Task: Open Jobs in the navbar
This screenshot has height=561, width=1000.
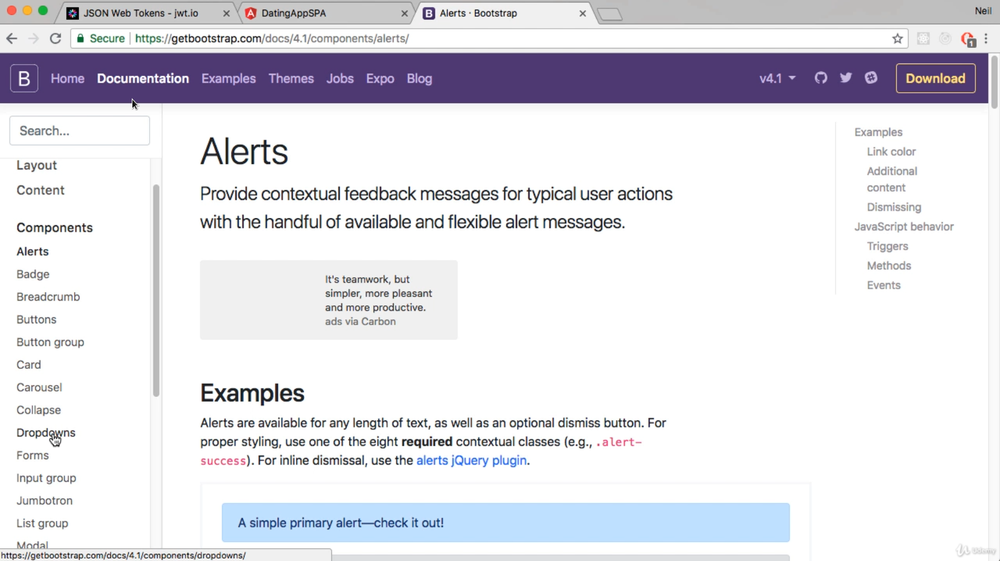Action: [x=340, y=78]
